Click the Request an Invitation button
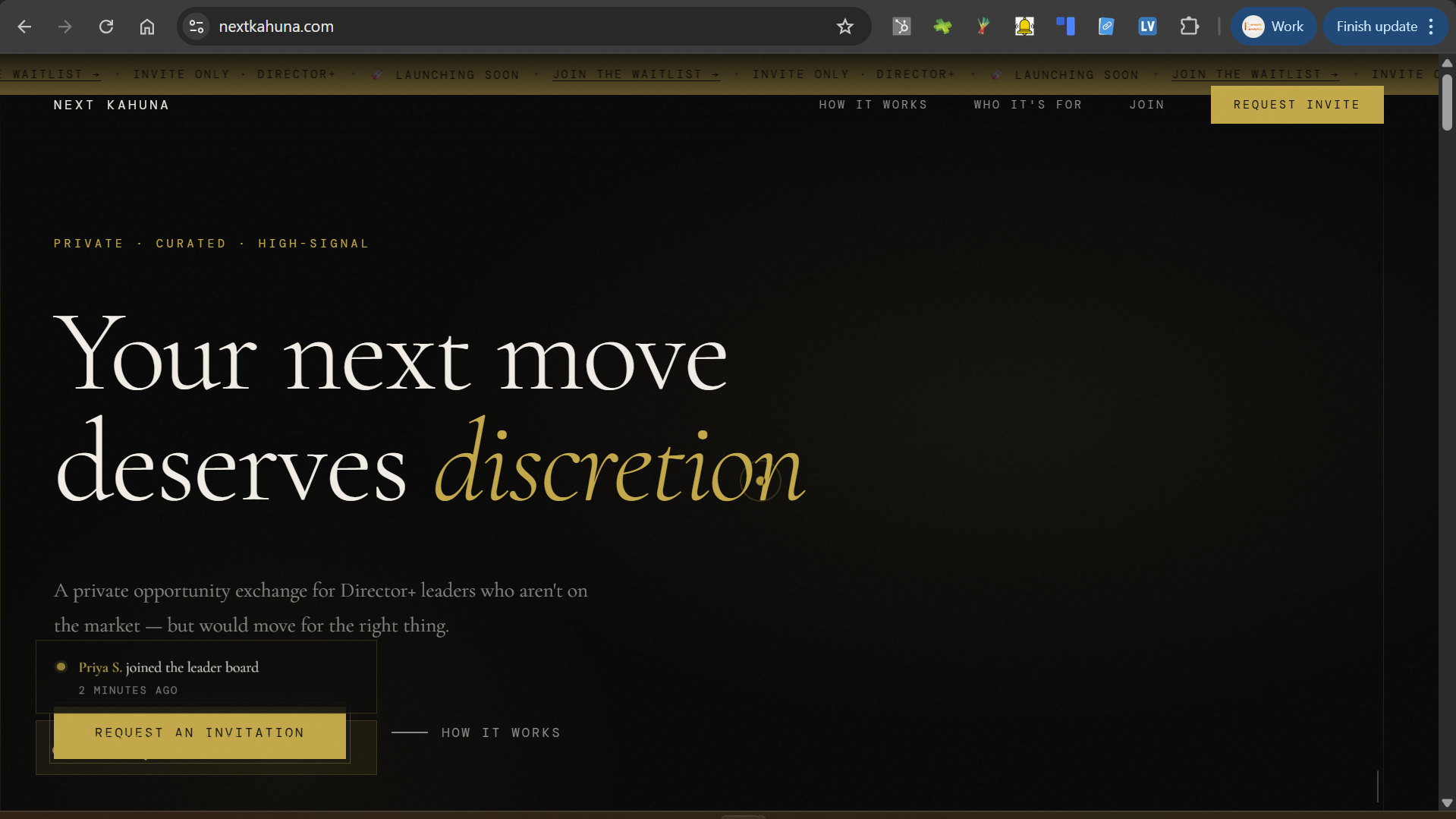1456x819 pixels. [200, 733]
